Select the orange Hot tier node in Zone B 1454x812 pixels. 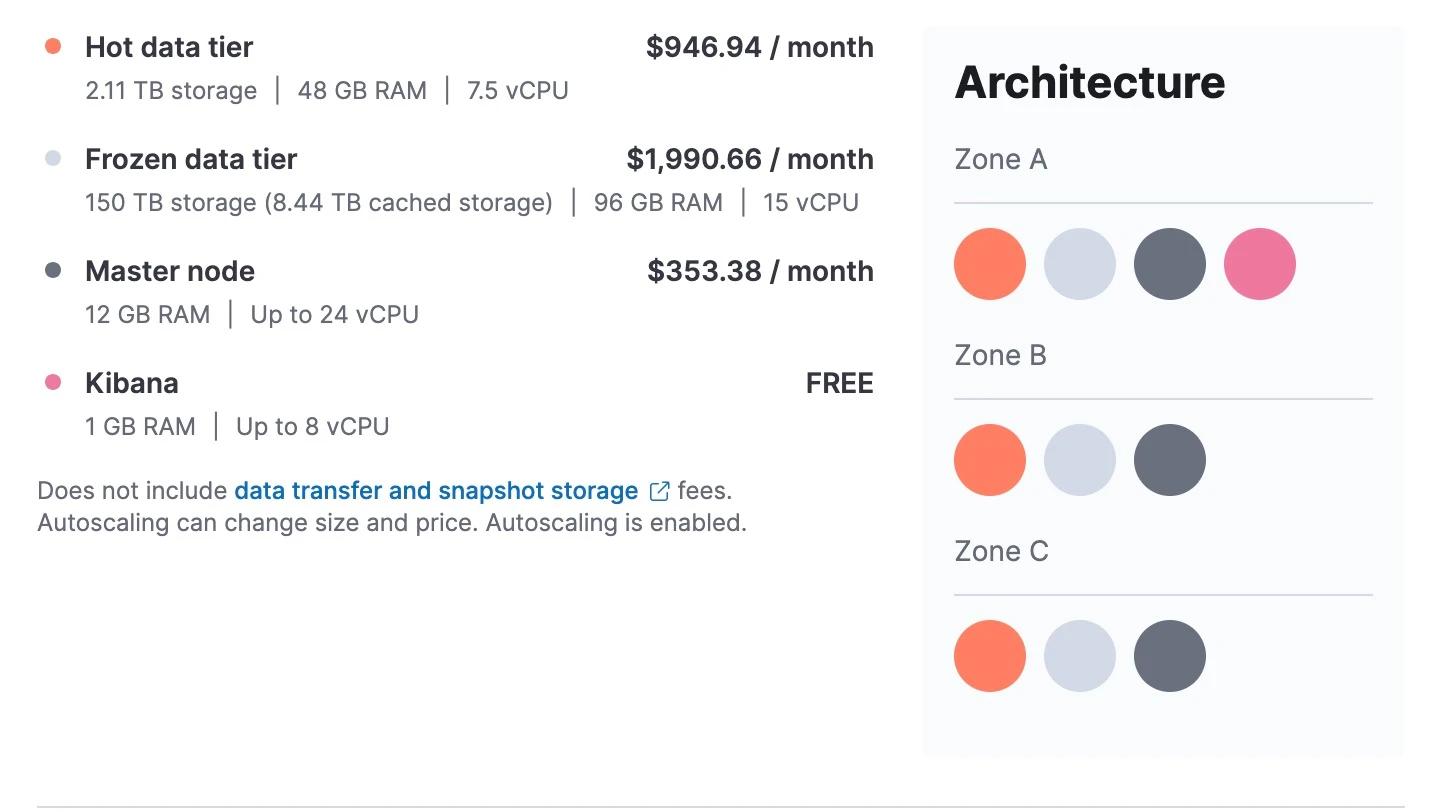click(989, 459)
